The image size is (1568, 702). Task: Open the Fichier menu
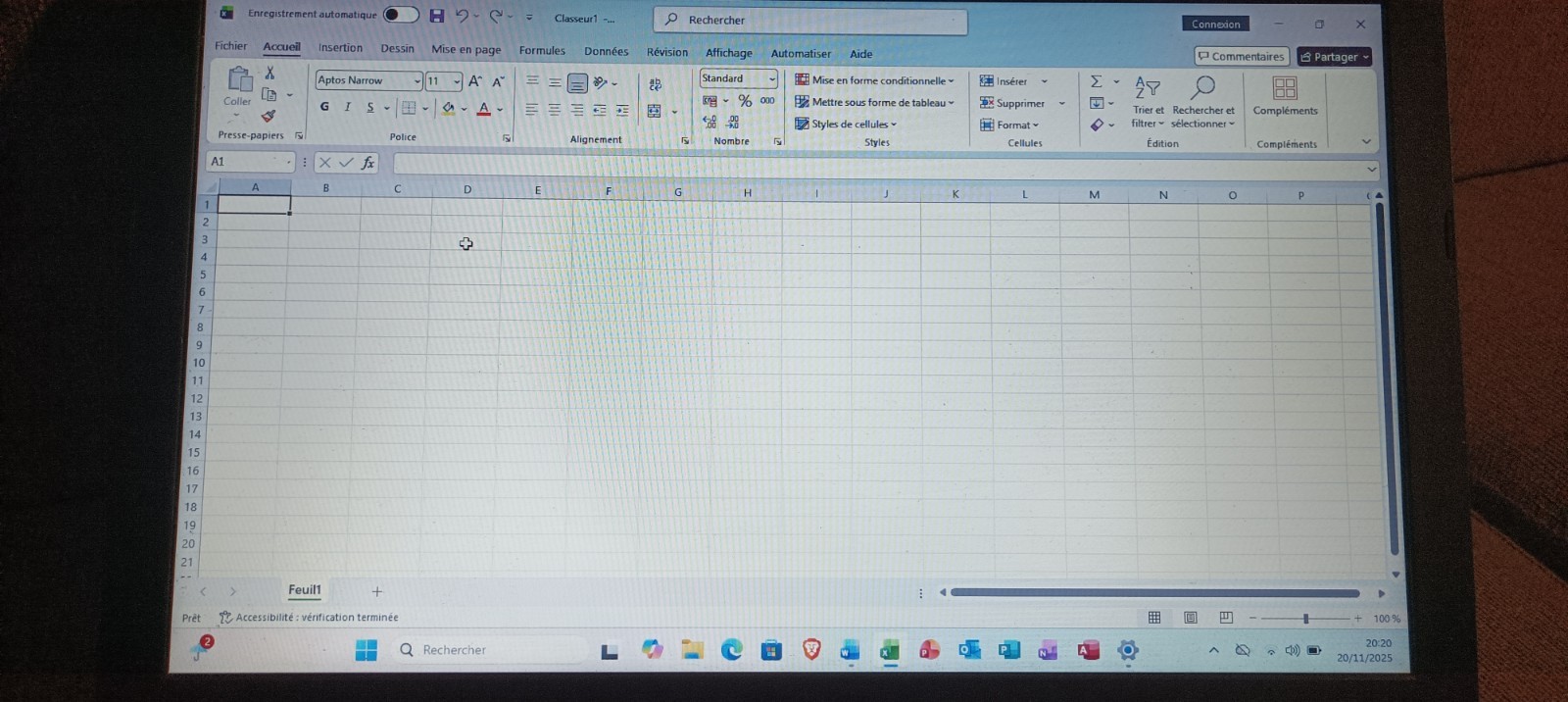point(231,46)
